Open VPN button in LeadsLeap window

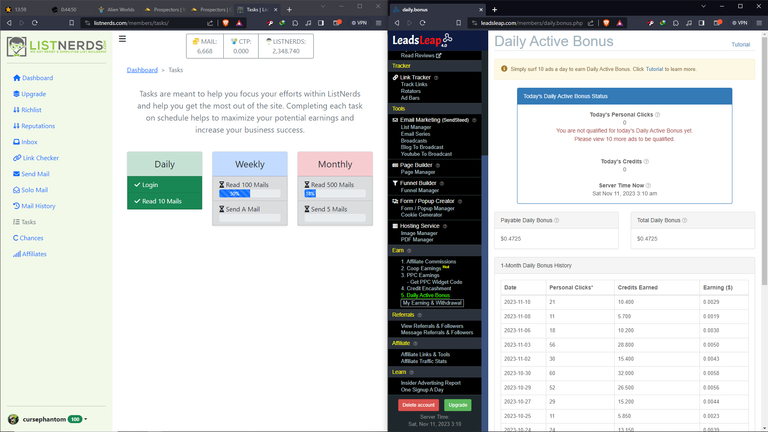coord(740,23)
